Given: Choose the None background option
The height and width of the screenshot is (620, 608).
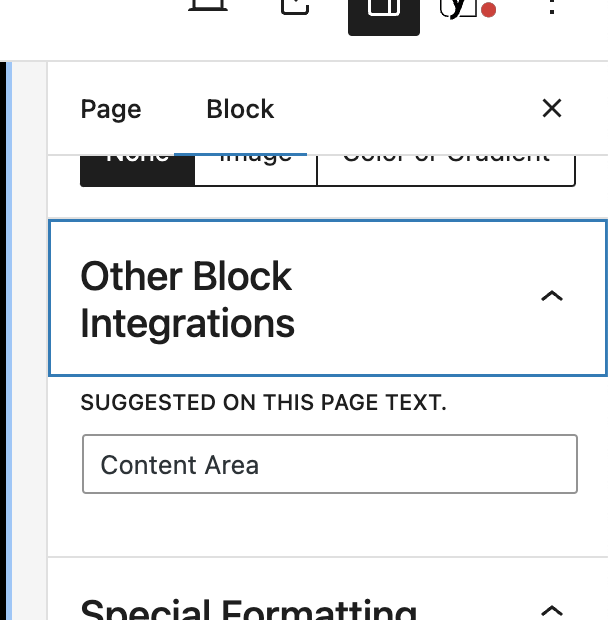Looking at the screenshot, I should click(138, 170).
